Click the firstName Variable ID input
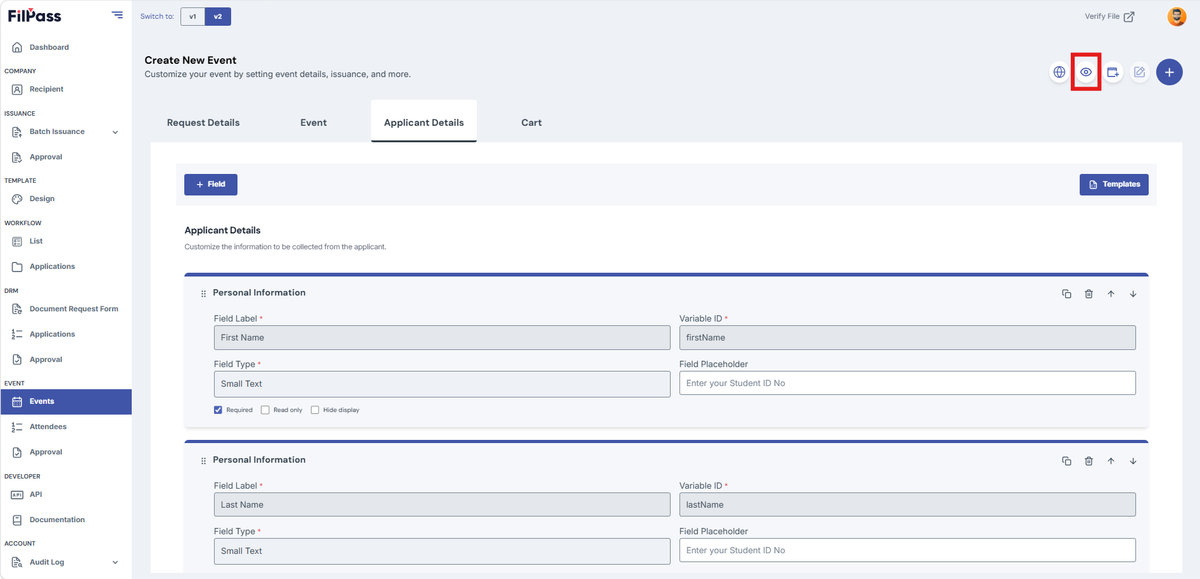This screenshot has width=1200, height=579. 907,338
